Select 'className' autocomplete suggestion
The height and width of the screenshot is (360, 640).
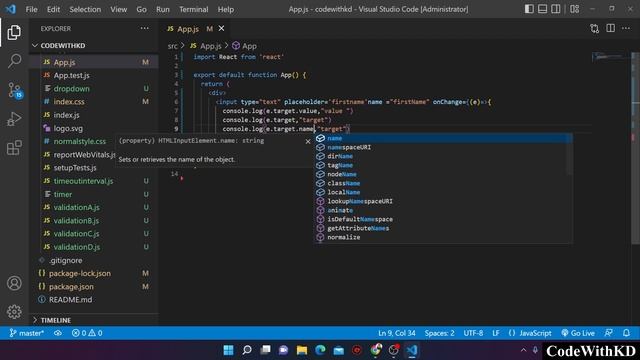tap(441, 183)
